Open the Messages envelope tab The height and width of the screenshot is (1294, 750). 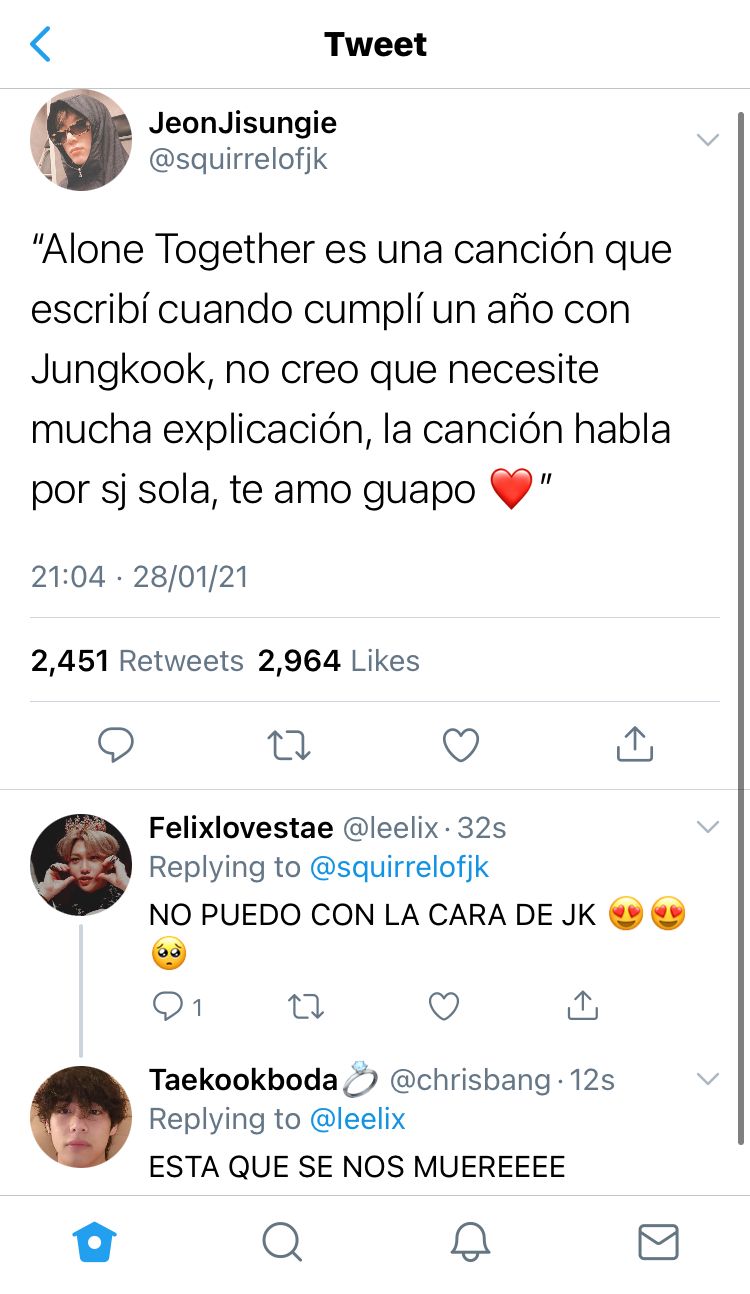(x=658, y=1242)
